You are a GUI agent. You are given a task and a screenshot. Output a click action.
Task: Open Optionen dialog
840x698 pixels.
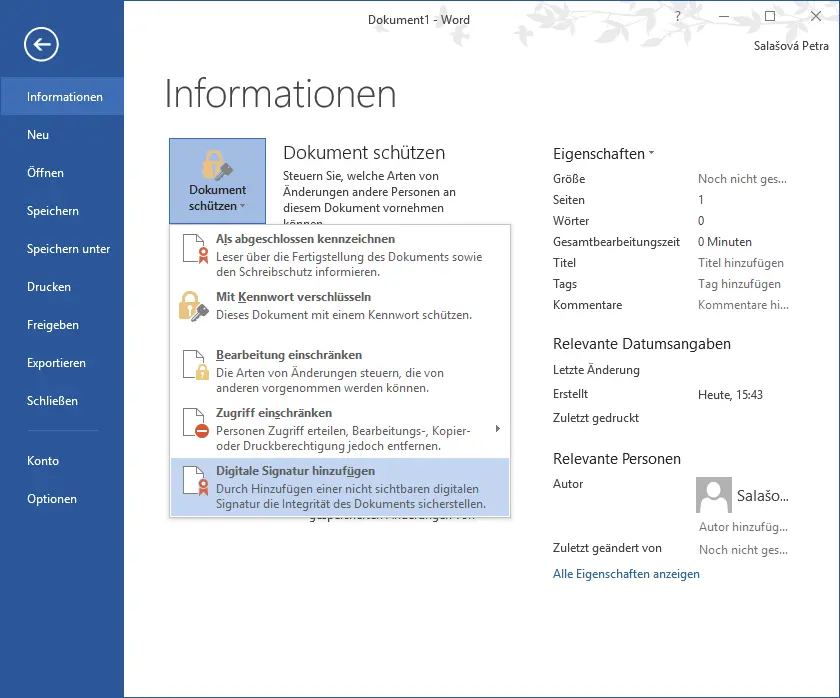point(62,499)
